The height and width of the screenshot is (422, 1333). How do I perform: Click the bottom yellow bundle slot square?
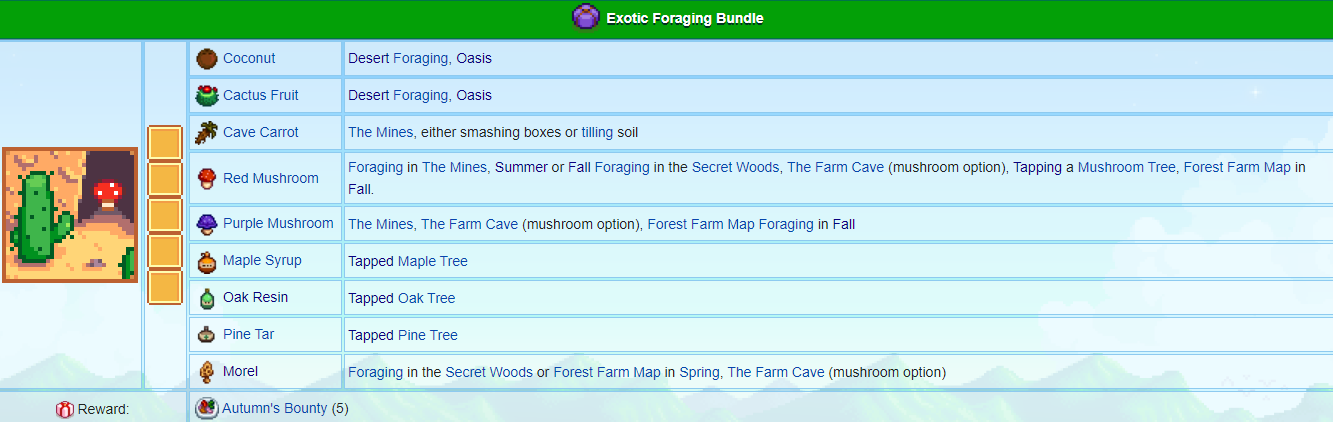click(x=164, y=288)
